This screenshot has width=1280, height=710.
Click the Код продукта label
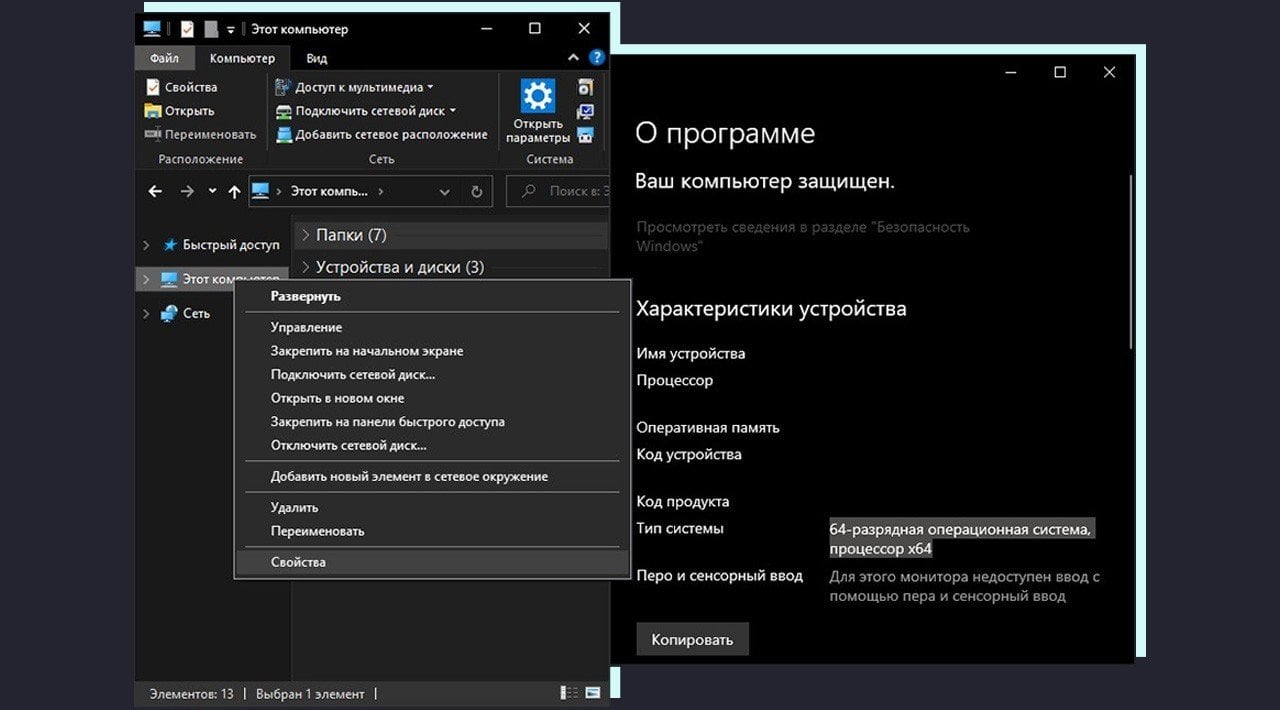tap(683, 502)
